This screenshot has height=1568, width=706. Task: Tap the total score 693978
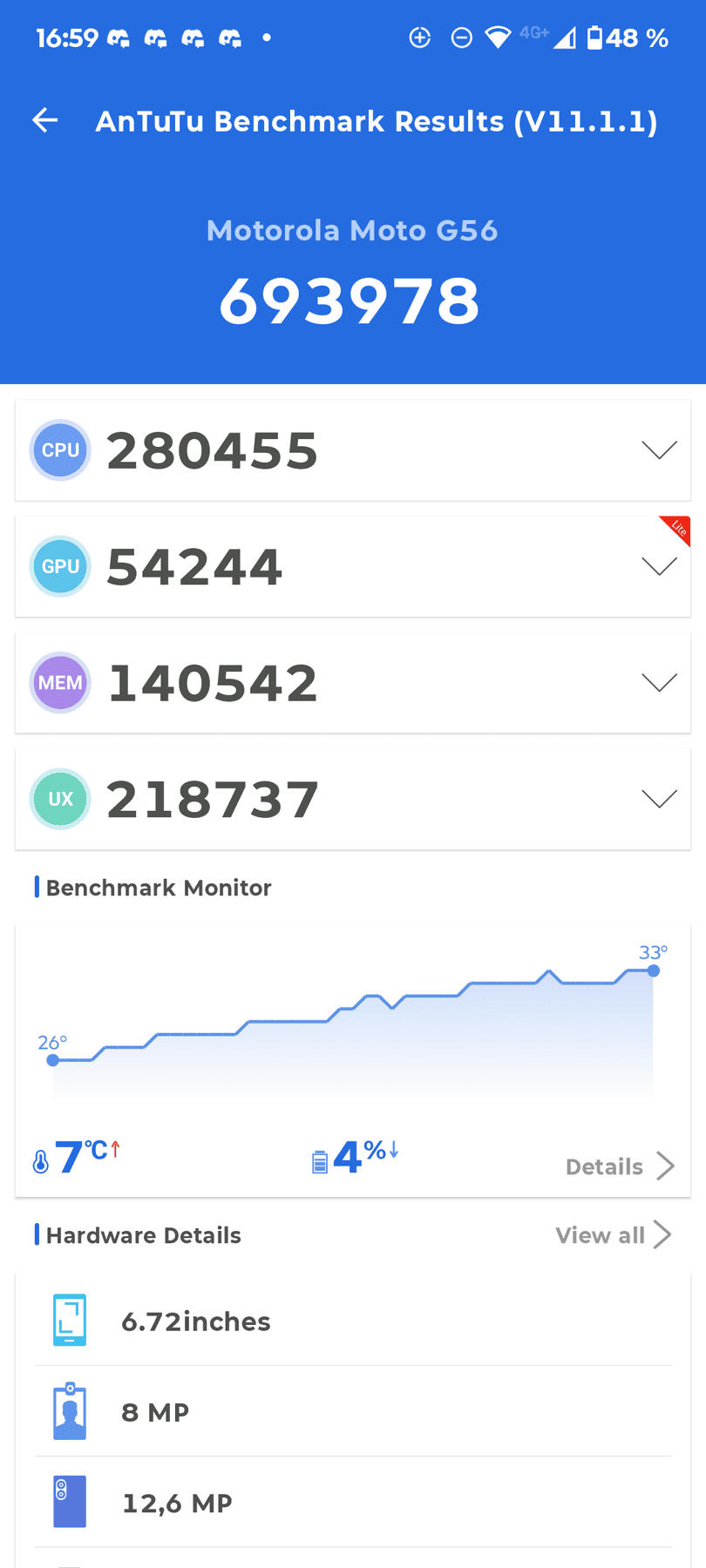(350, 301)
